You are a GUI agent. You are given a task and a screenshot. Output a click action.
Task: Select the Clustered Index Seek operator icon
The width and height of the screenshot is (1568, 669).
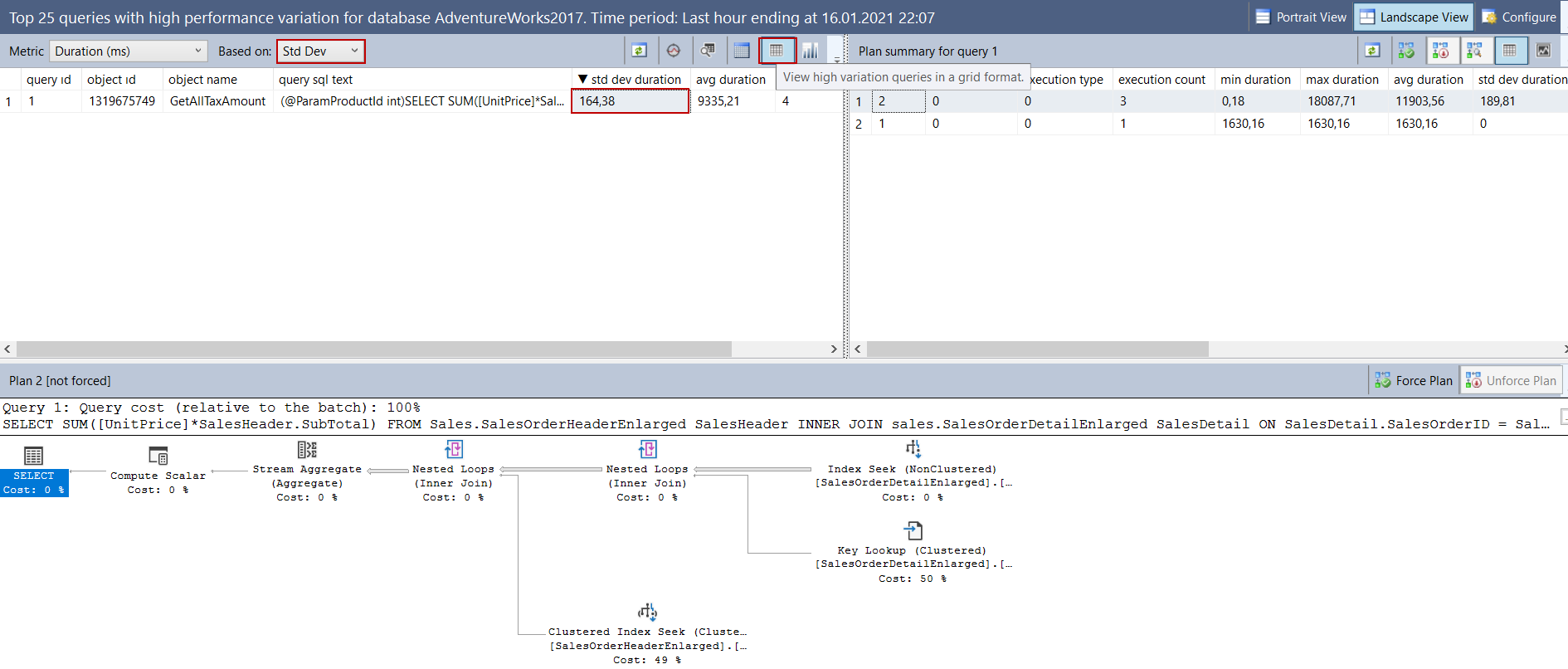pyautogui.click(x=647, y=612)
